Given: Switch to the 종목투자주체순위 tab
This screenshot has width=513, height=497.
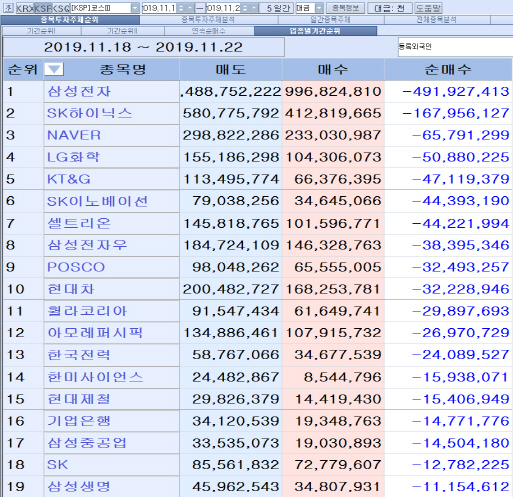Looking at the screenshot, I should pos(70,20).
